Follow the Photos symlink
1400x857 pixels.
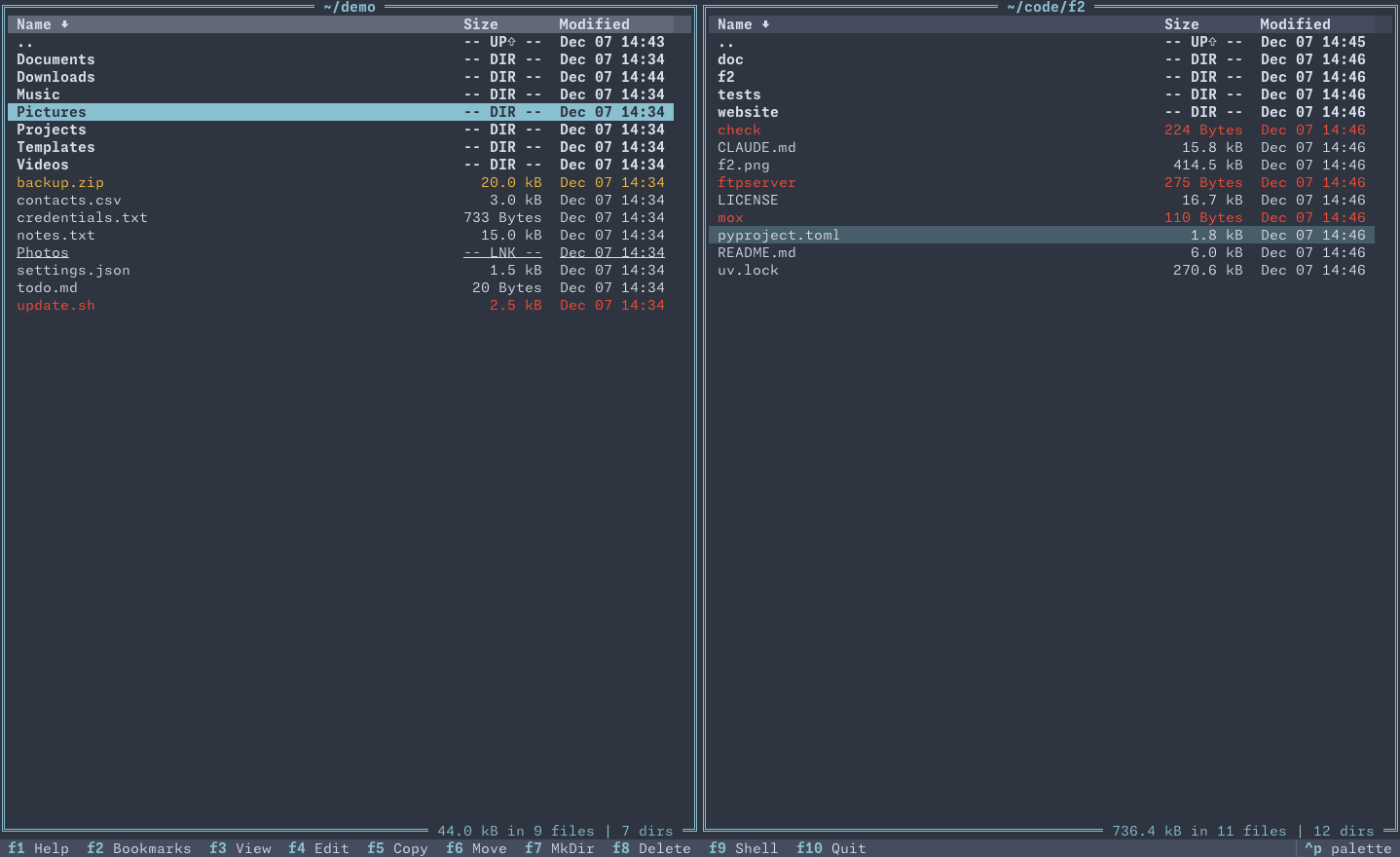coord(42,252)
